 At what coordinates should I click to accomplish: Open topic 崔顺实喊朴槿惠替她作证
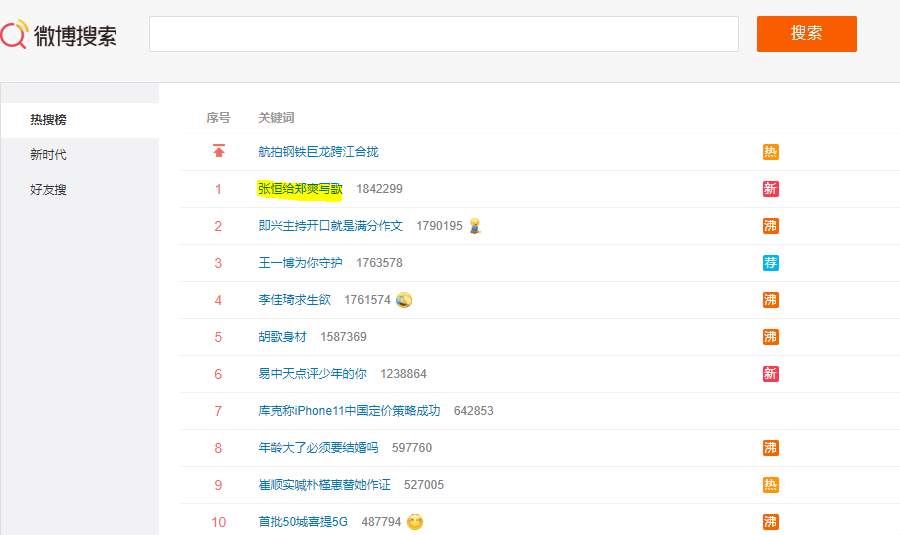pos(324,485)
